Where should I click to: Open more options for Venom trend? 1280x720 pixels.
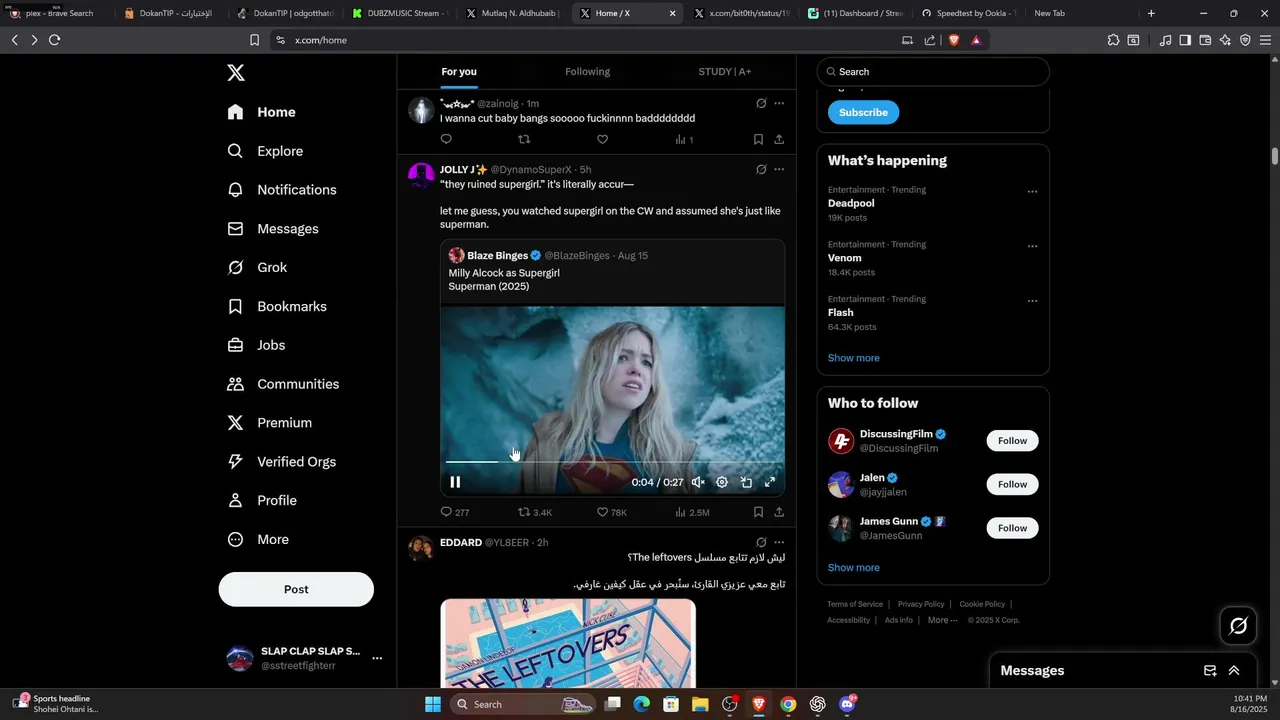coord(1032,246)
